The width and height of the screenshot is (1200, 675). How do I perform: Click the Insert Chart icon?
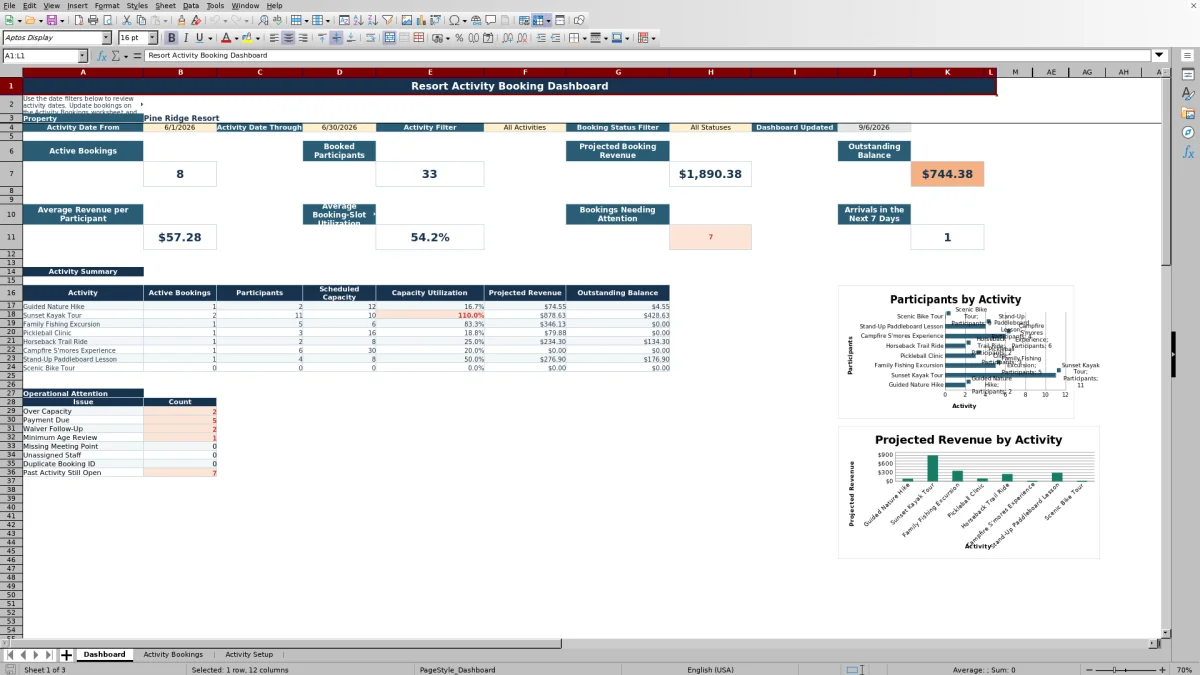click(421, 20)
